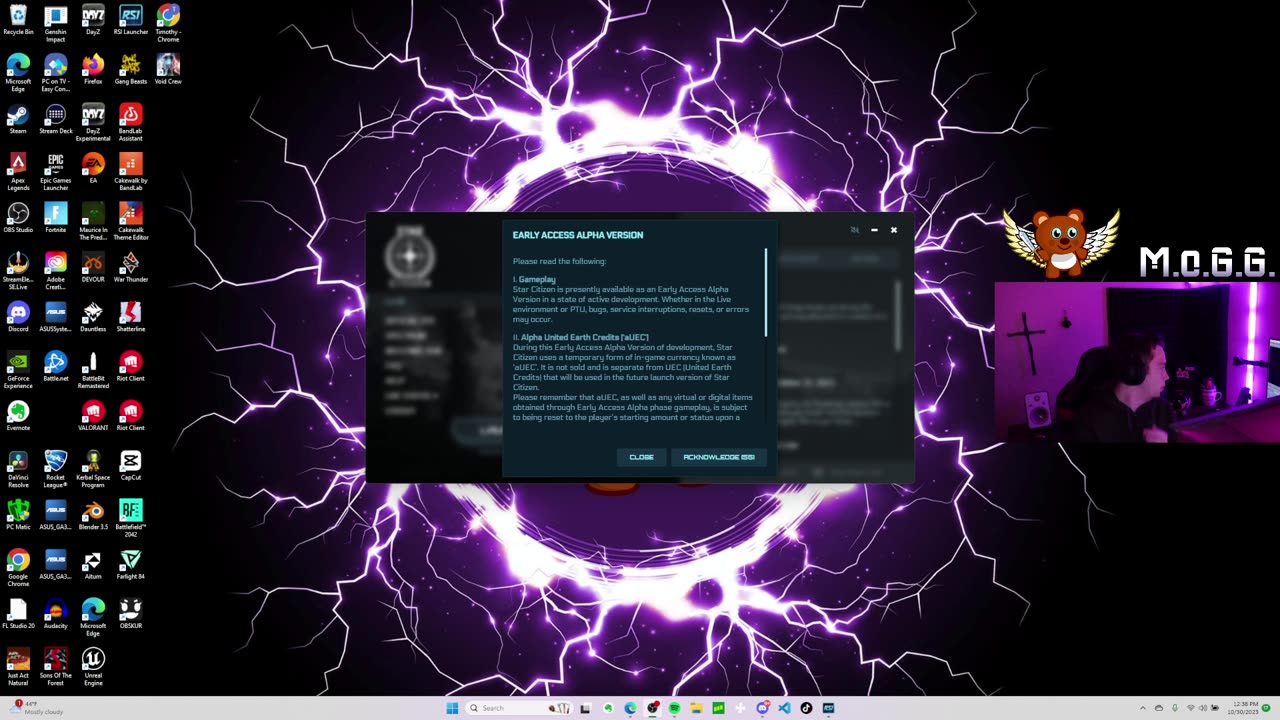Image resolution: width=1280 pixels, height=720 pixels.
Task: Select the Timothy - Chrome desktop shortcut
Action: click(168, 24)
